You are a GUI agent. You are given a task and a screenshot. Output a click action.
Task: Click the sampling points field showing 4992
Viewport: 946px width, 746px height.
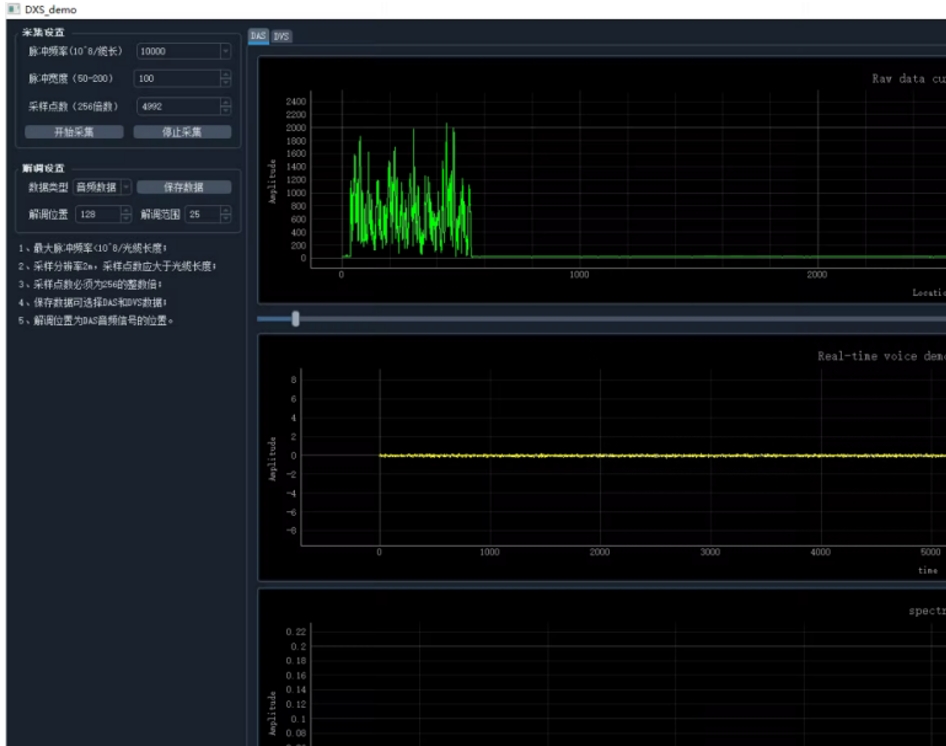175,106
